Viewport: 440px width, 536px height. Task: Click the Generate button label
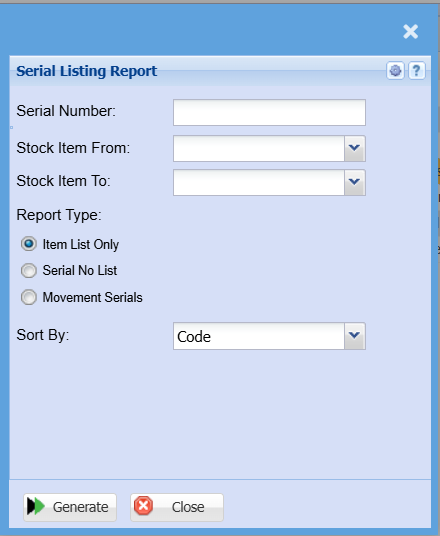(81, 507)
